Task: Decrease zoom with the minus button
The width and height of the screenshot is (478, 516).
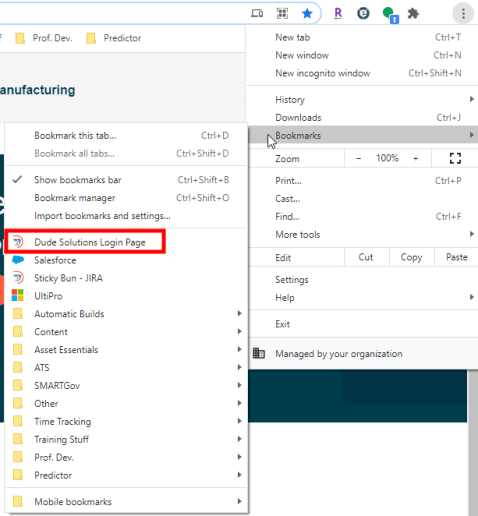Action: point(359,158)
